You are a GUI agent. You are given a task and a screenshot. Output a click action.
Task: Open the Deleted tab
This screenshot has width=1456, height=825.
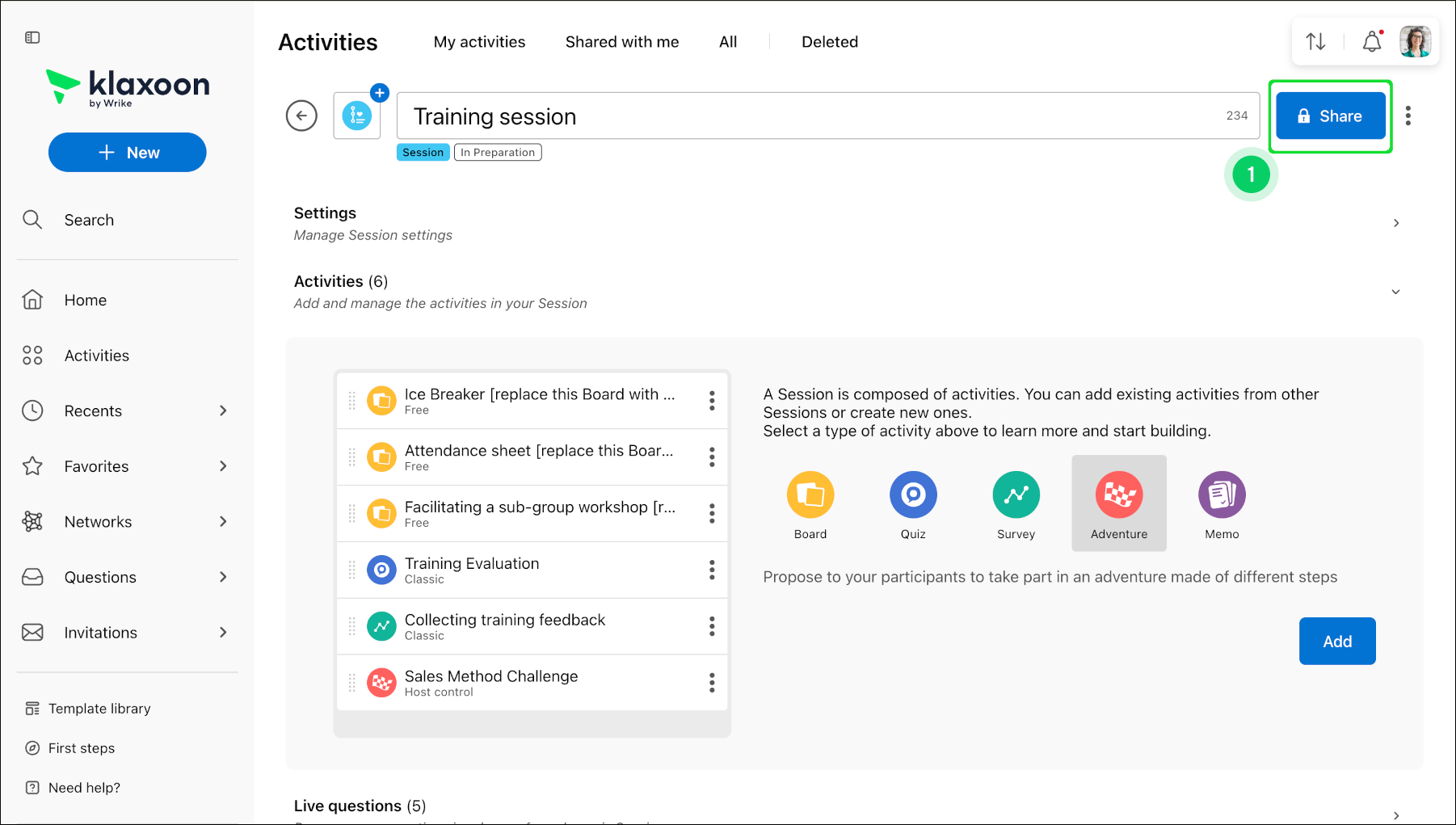tap(830, 42)
